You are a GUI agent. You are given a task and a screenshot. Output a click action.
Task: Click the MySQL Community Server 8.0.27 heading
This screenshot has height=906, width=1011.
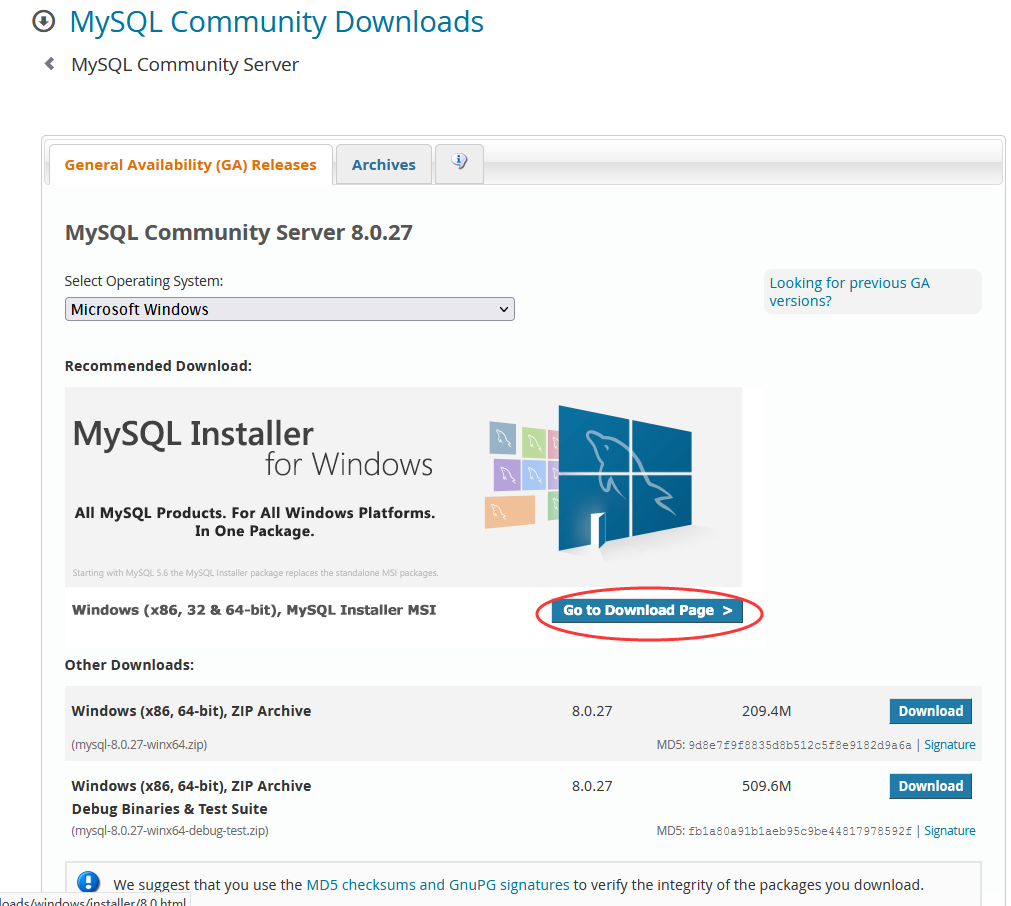pos(239,232)
